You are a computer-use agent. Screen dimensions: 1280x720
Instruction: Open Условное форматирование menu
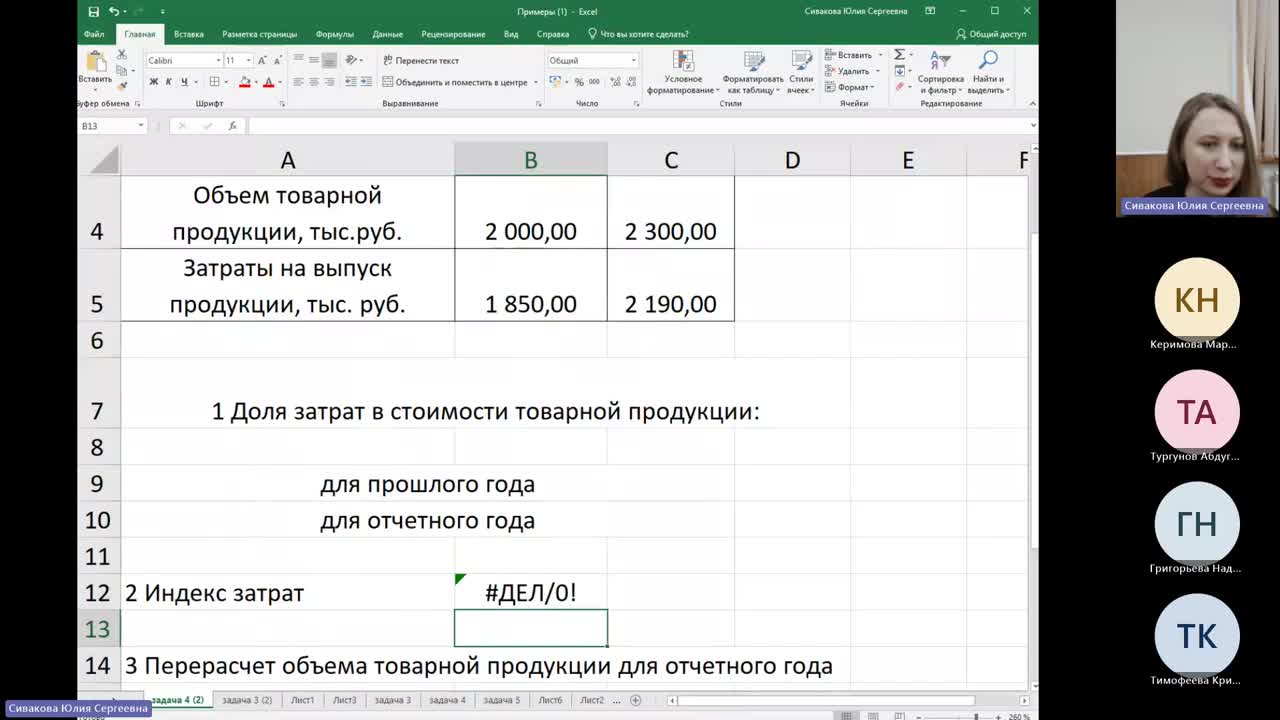683,72
